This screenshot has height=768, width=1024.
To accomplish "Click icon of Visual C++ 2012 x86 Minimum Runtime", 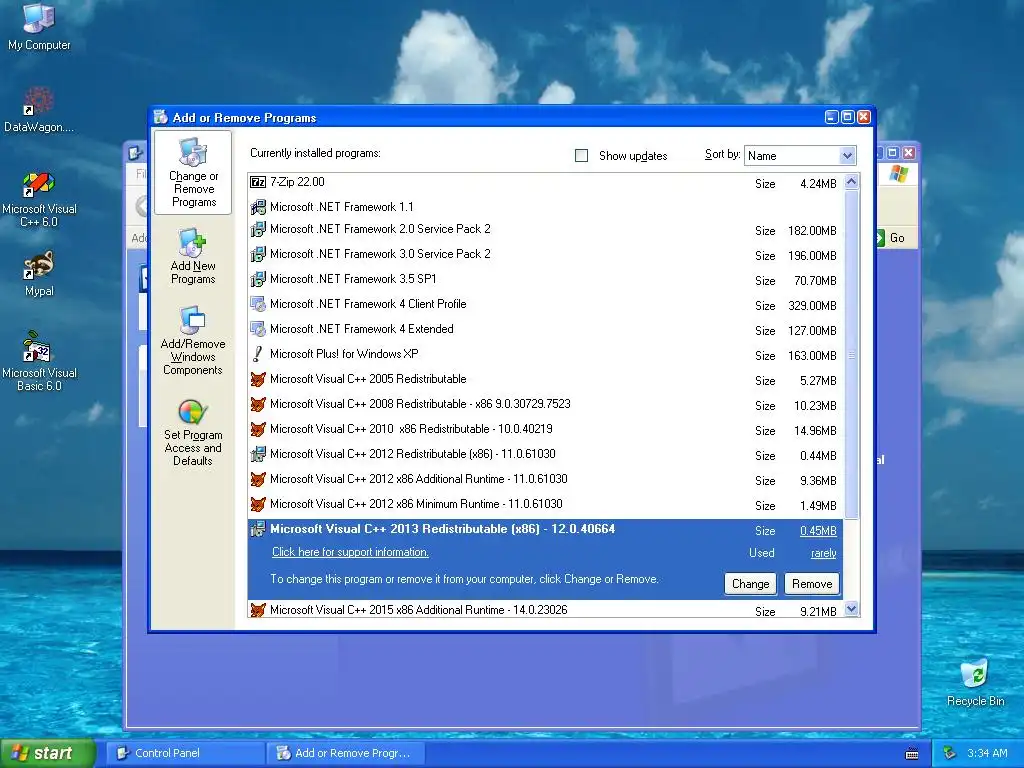I will [x=258, y=504].
